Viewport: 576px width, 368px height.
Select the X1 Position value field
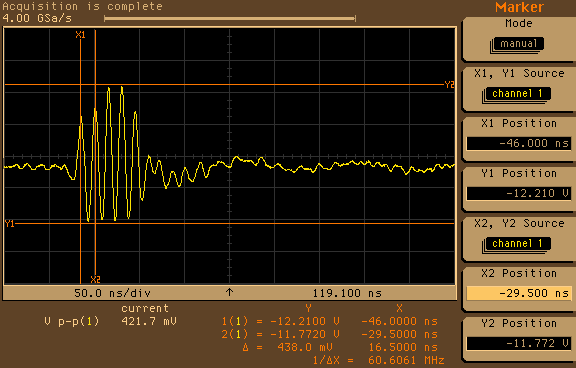[x=519, y=143]
